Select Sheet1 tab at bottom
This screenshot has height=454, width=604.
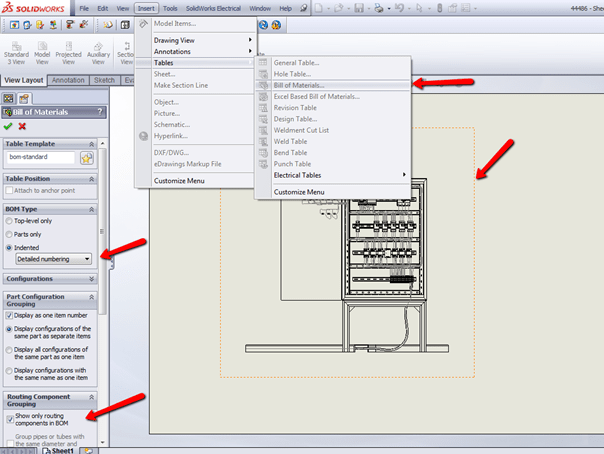tap(59, 451)
